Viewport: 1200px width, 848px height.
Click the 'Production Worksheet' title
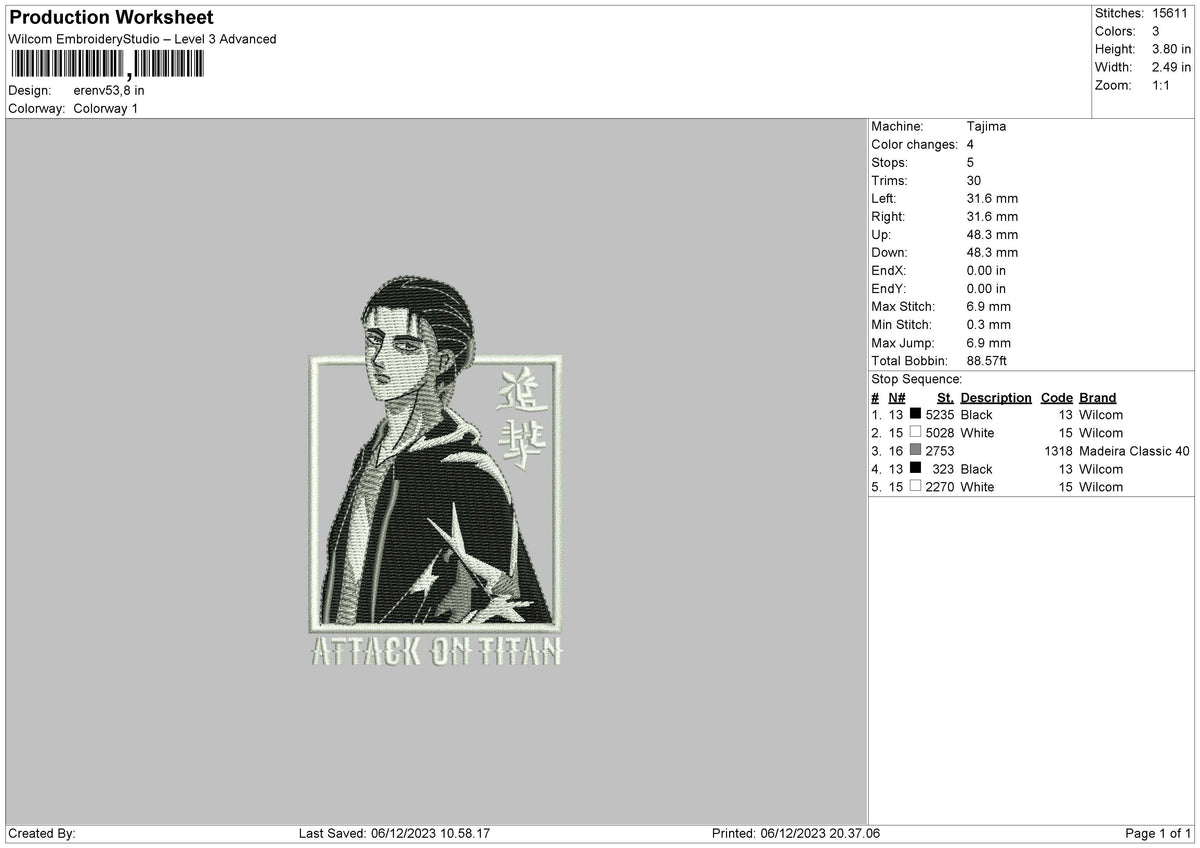pos(111,18)
